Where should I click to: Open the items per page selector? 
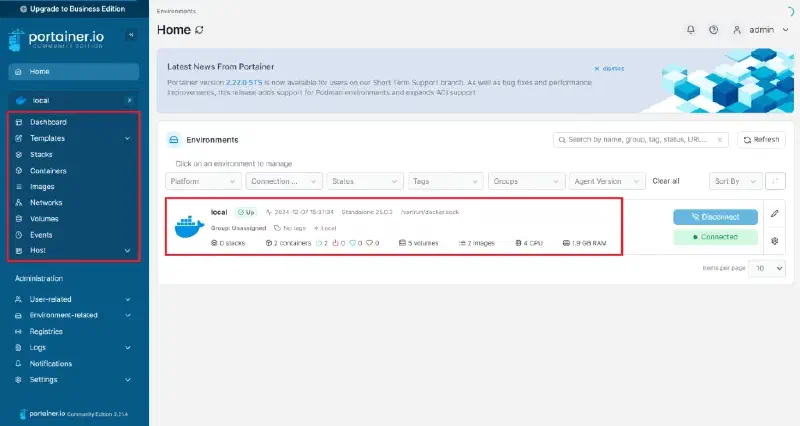pos(767,268)
